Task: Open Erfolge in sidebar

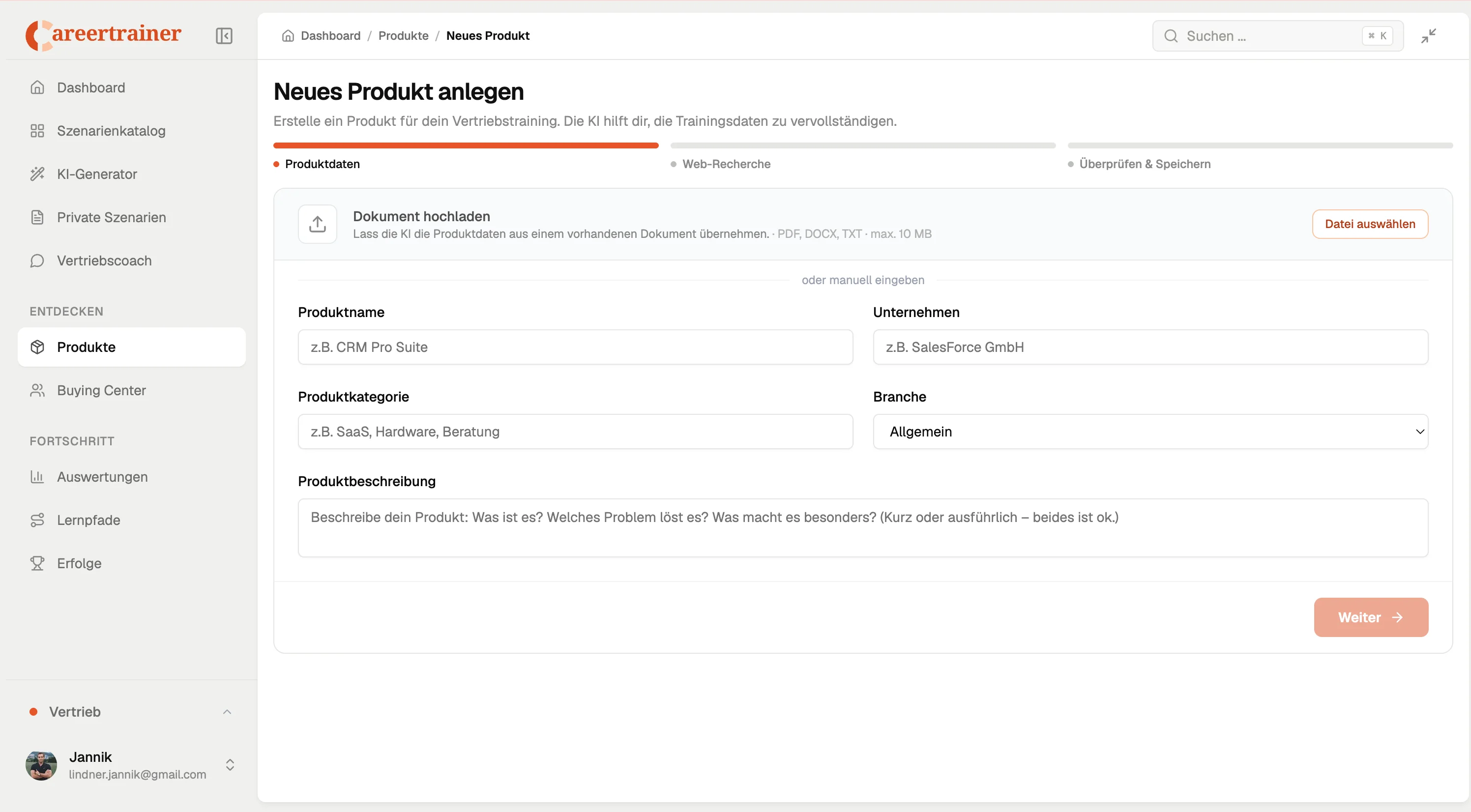Action: (x=131, y=564)
